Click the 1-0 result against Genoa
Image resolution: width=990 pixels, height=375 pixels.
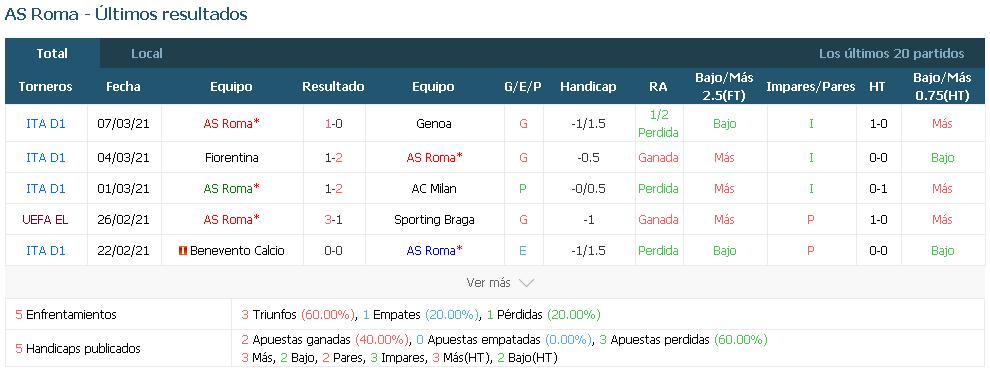click(x=333, y=124)
